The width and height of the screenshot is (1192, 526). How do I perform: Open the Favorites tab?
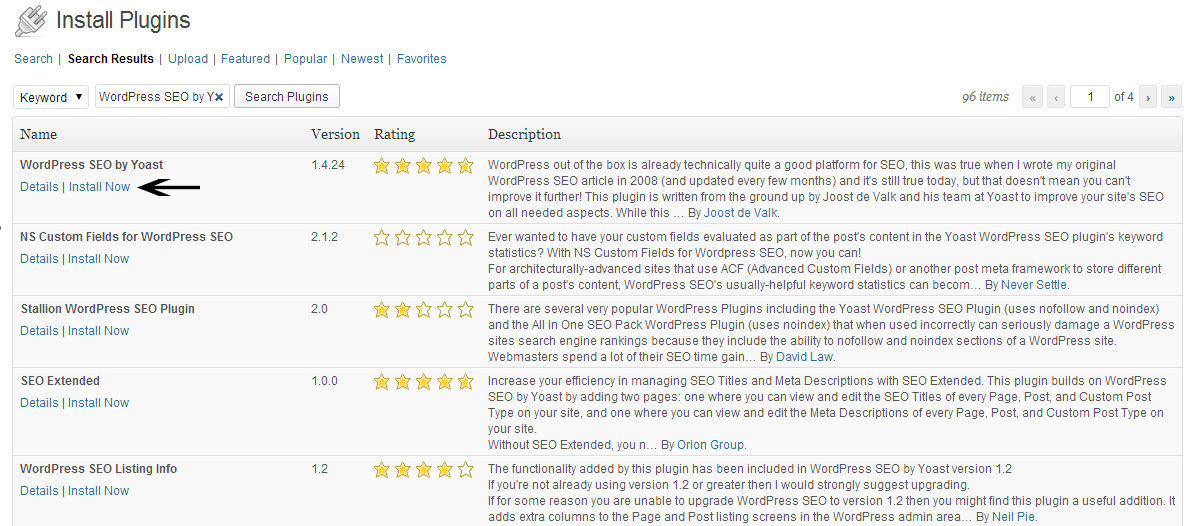pos(421,59)
